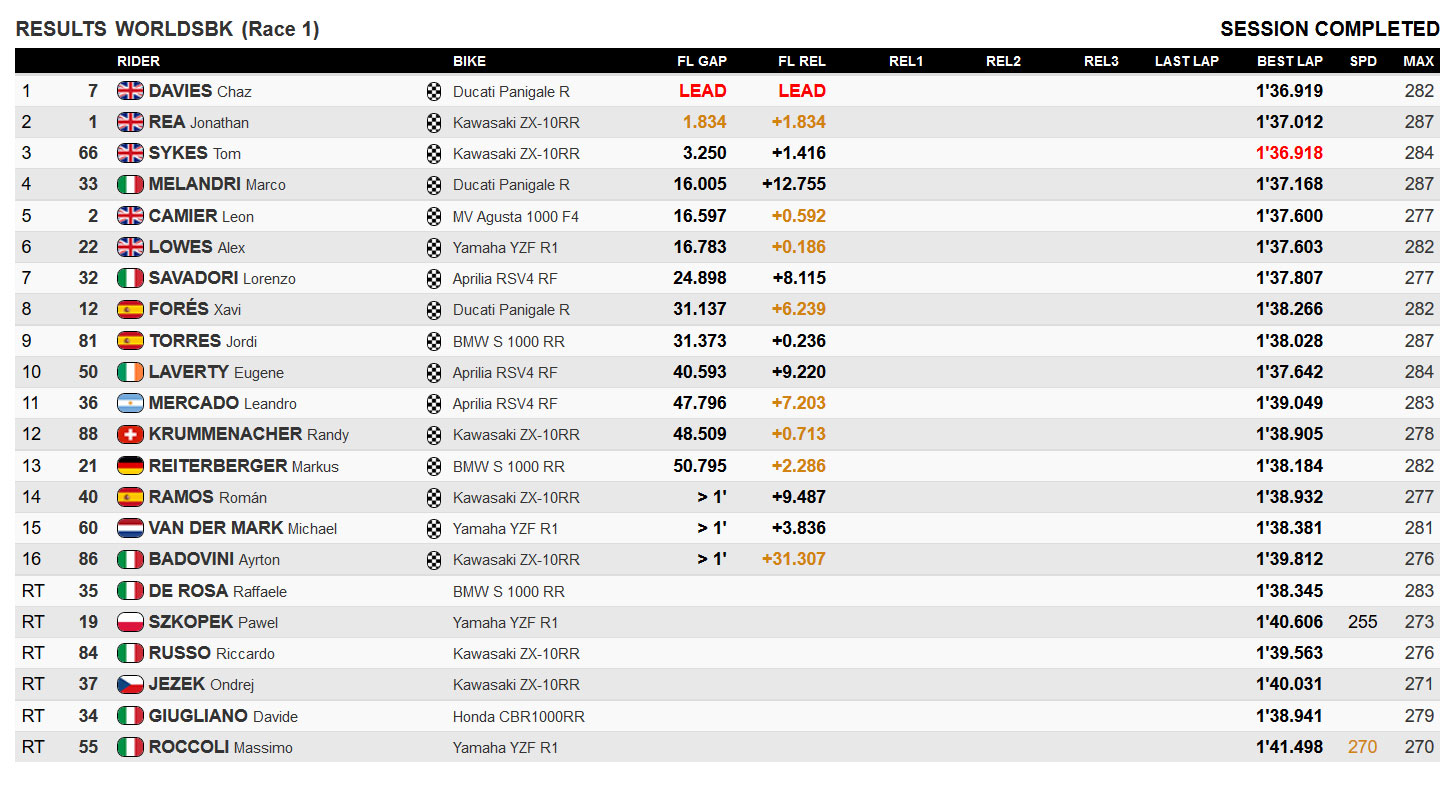Select the Swiss flag beside KRUMMENACHER Randy
Screen dimensions: 1450x794
point(130,434)
